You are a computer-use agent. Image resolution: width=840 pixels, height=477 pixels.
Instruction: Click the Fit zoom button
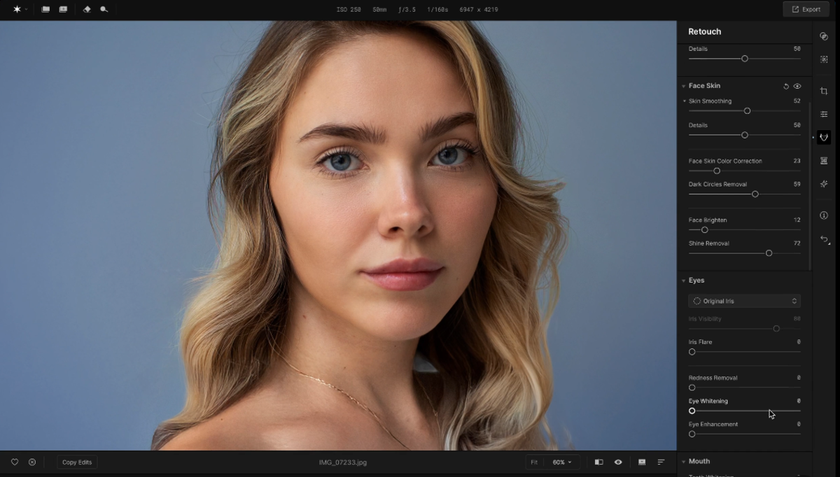pos(534,462)
